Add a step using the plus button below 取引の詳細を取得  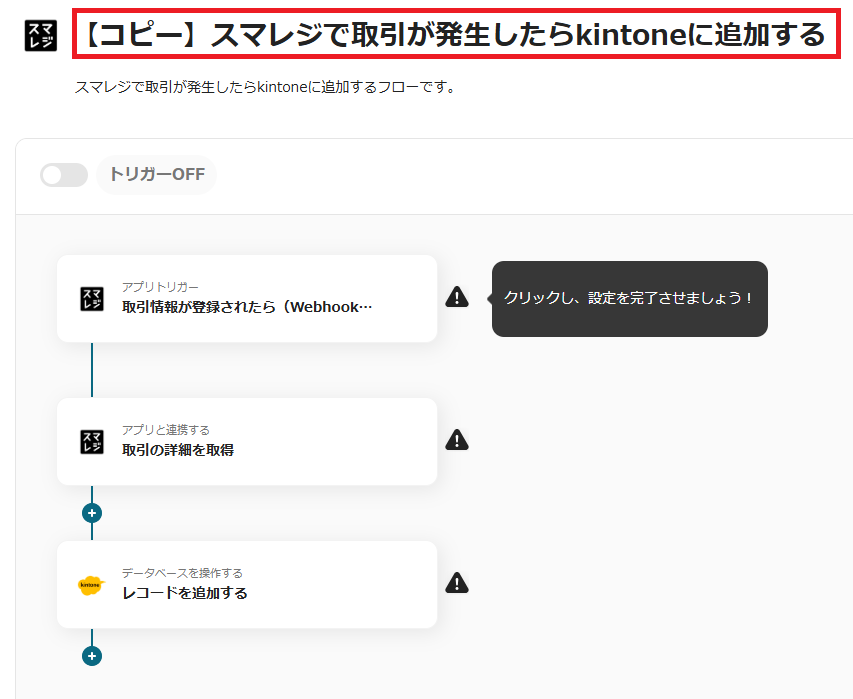[x=92, y=513]
